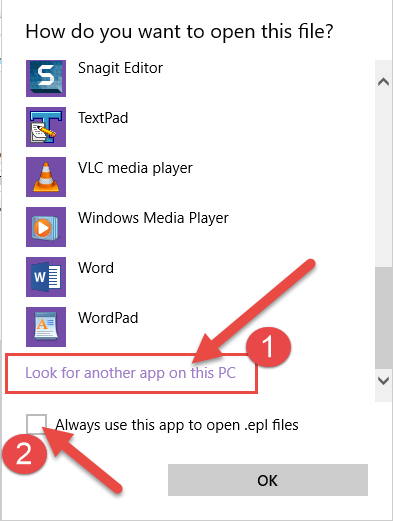Click the app list scrollbar thumb

(x=384, y=318)
